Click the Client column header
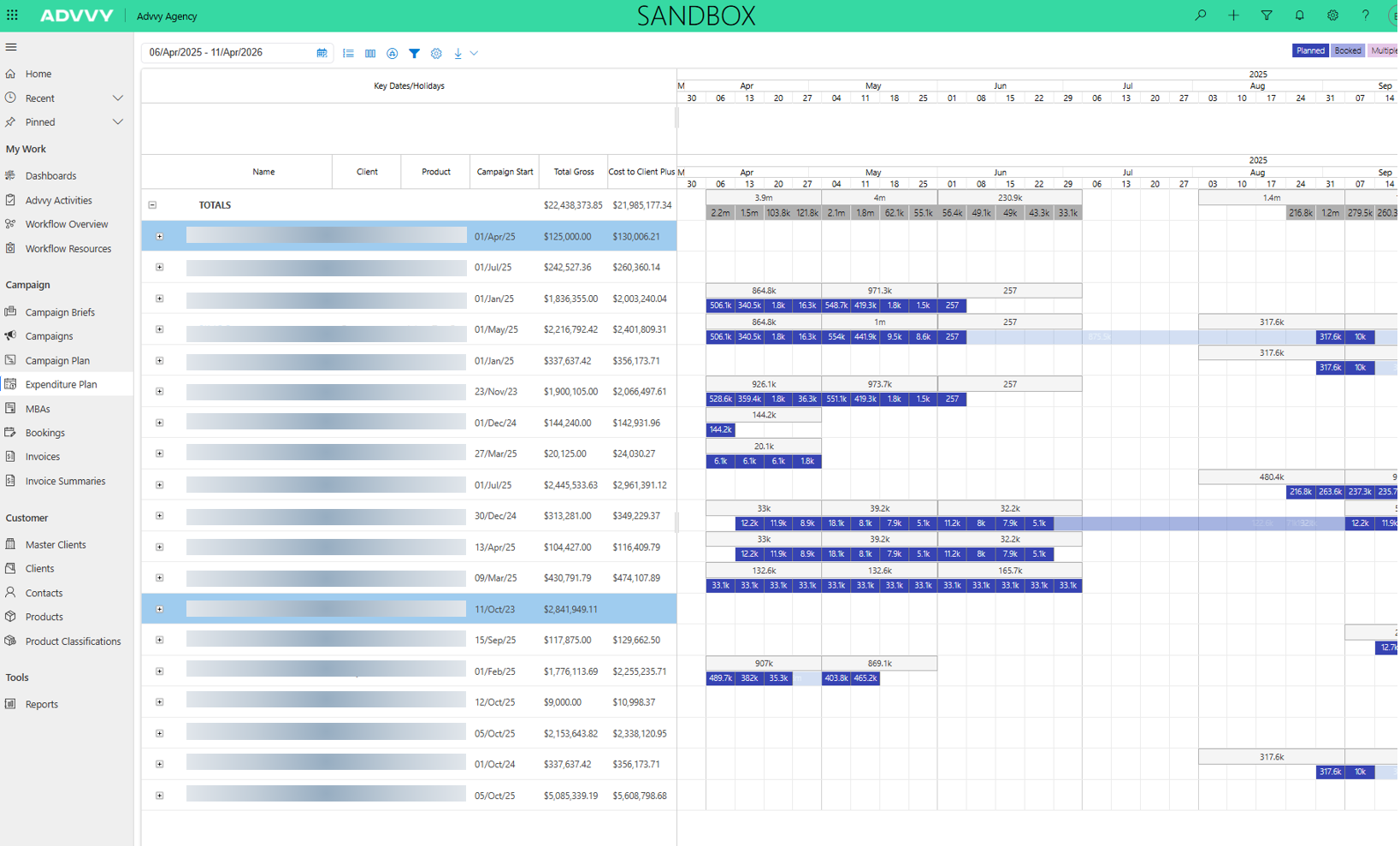 367,172
